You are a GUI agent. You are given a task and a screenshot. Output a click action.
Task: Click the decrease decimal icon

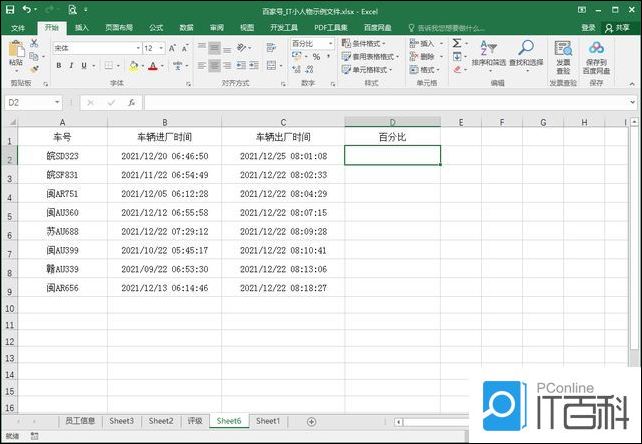pyautogui.click(x=309, y=69)
